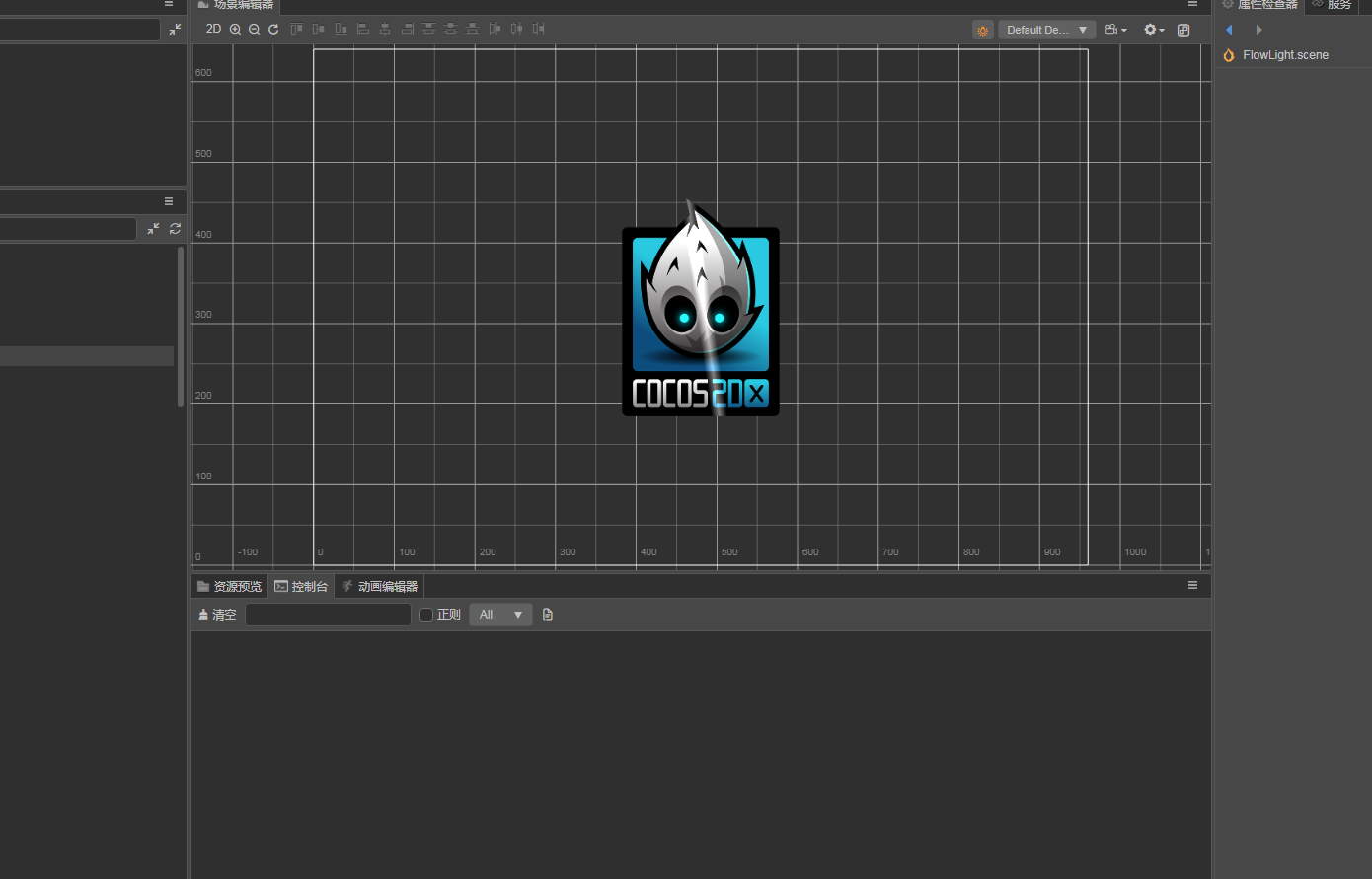Image resolution: width=1372 pixels, height=879 pixels.
Task: Click the gear settings dropdown button
Action: (1153, 30)
